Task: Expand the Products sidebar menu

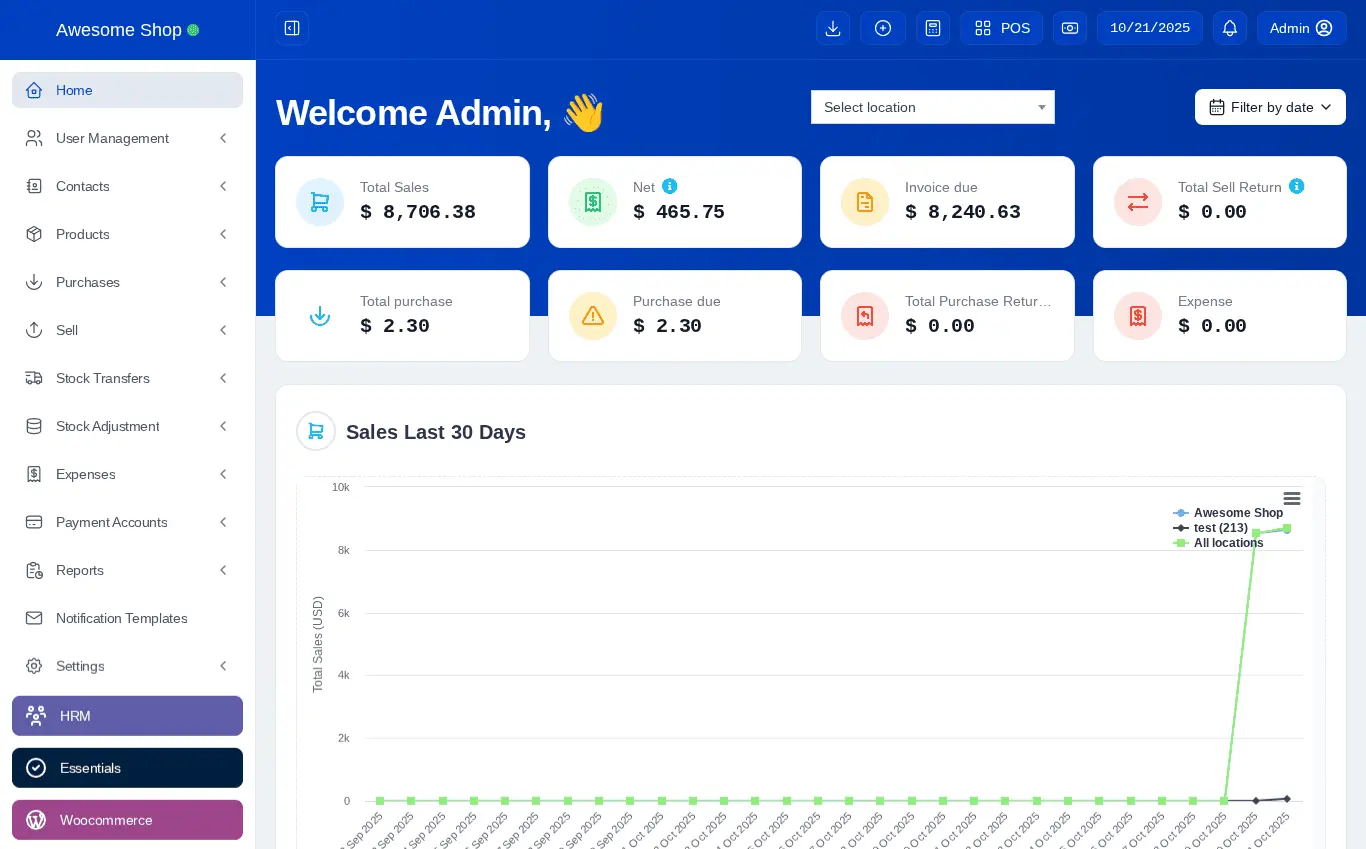Action: 127,234
